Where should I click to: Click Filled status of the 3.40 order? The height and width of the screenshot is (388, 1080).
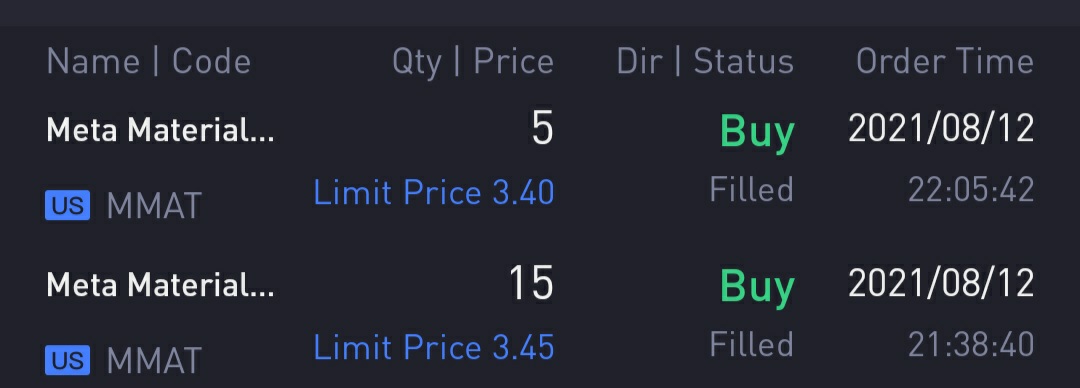[751, 190]
